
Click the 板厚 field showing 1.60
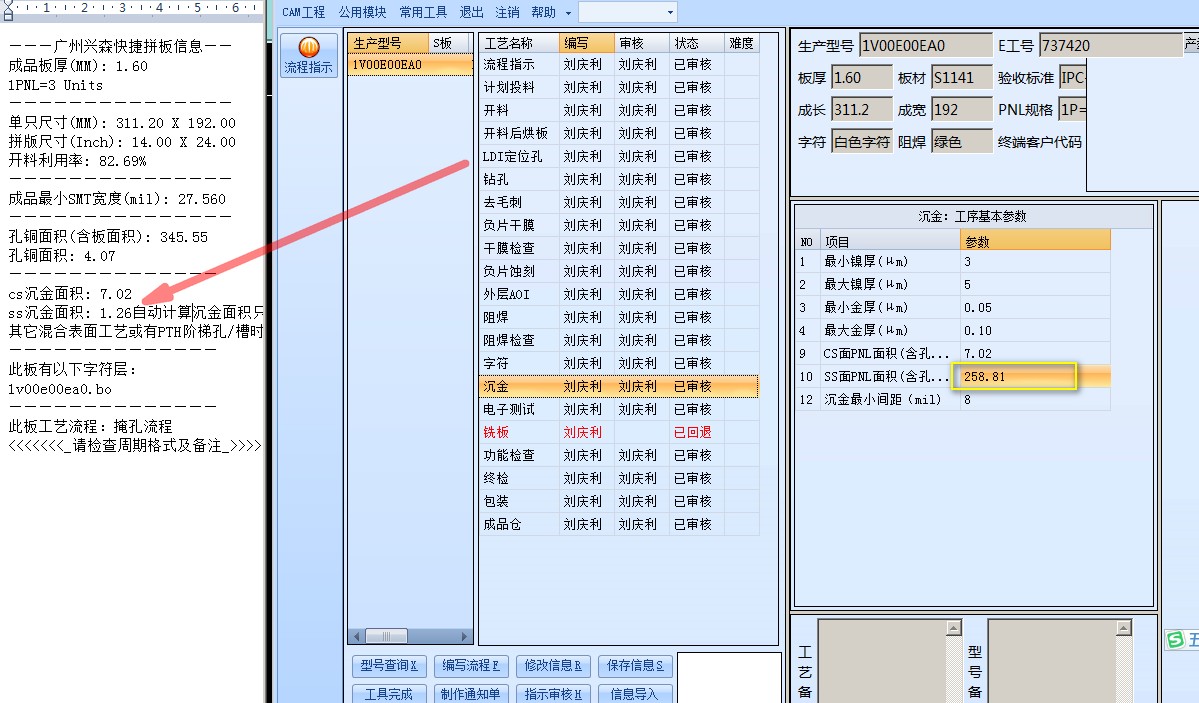tap(862, 78)
